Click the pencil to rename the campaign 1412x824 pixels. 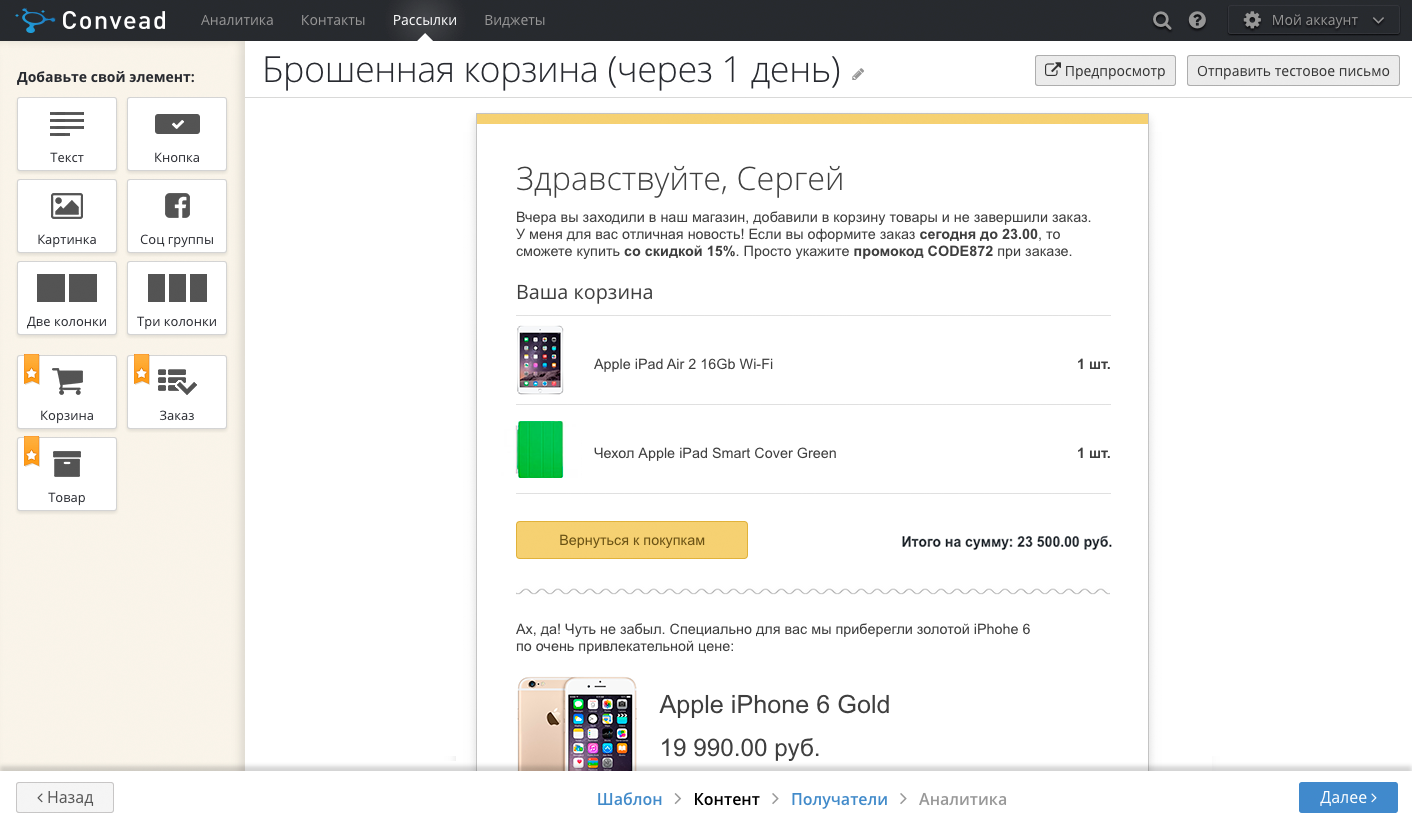[857, 73]
